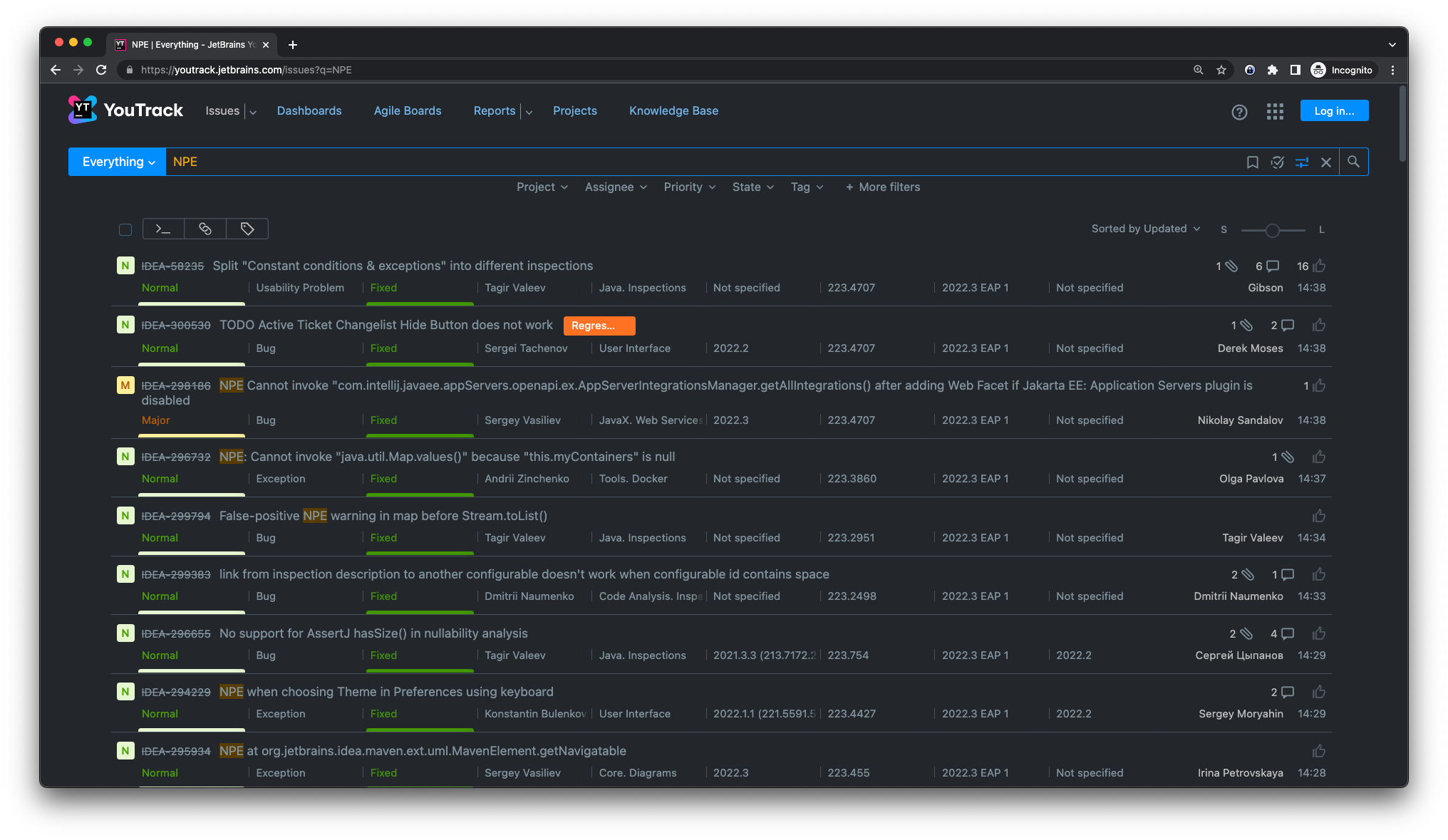Click Major priority on IDEA-298186

(x=155, y=420)
